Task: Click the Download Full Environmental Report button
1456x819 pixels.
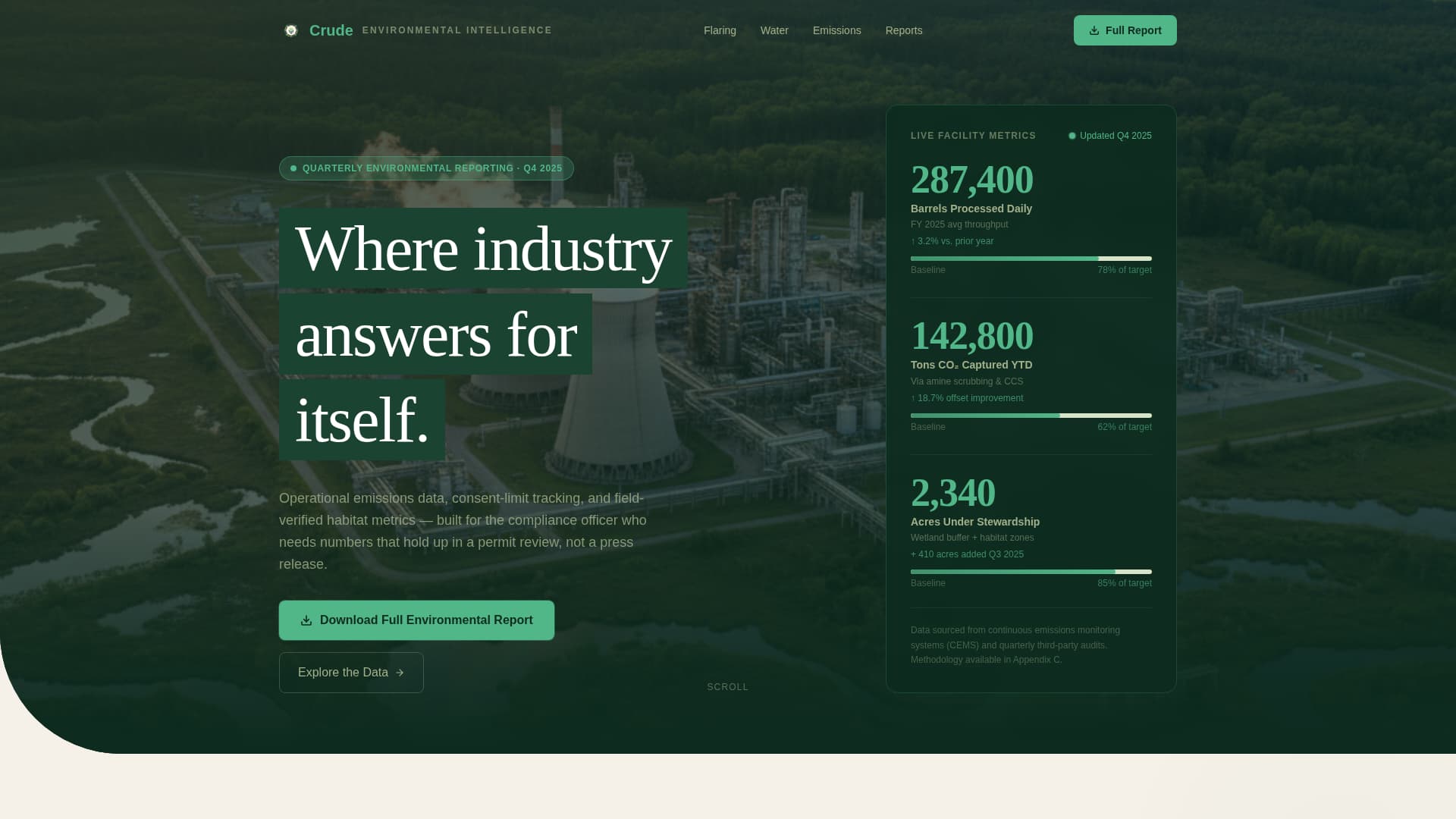Action: pos(416,620)
